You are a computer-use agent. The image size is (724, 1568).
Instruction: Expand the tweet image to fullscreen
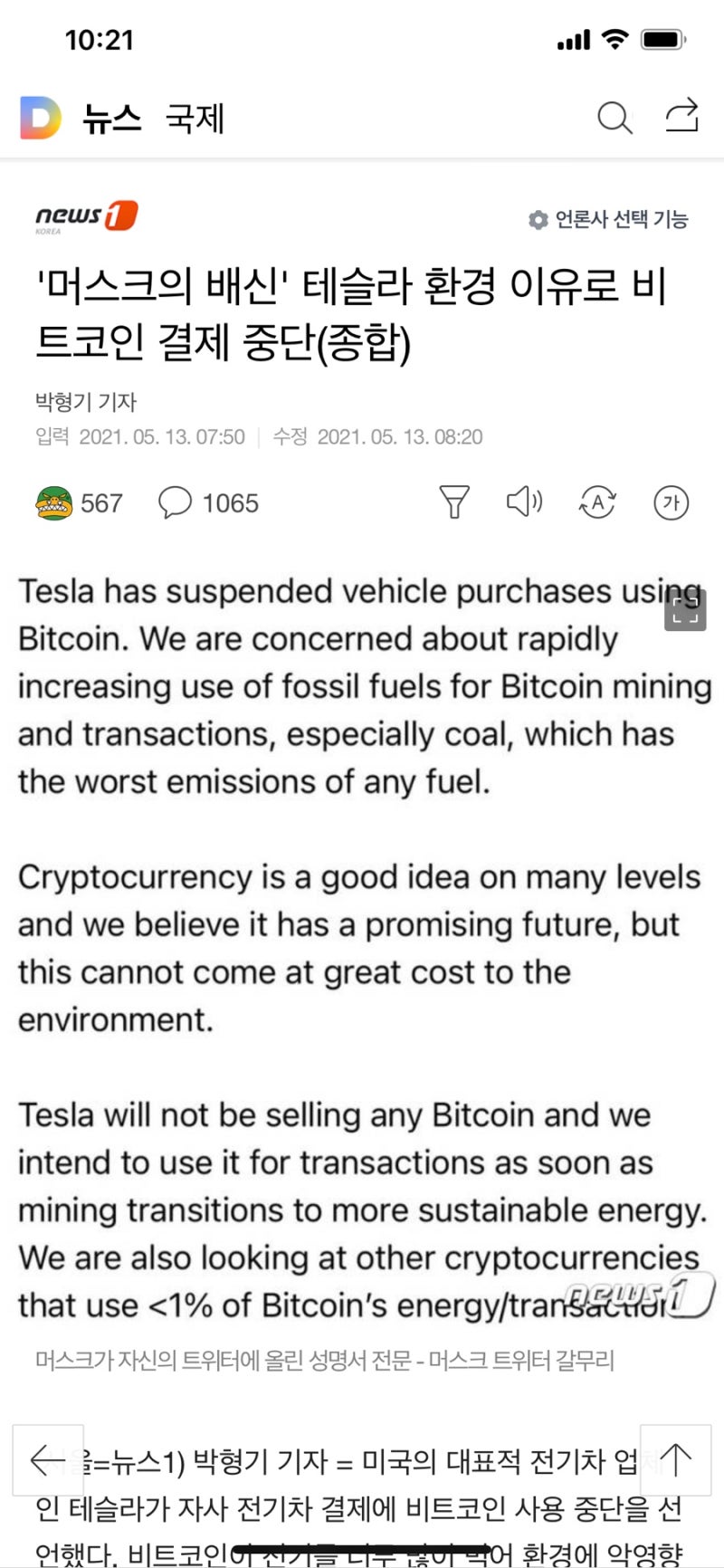685,609
